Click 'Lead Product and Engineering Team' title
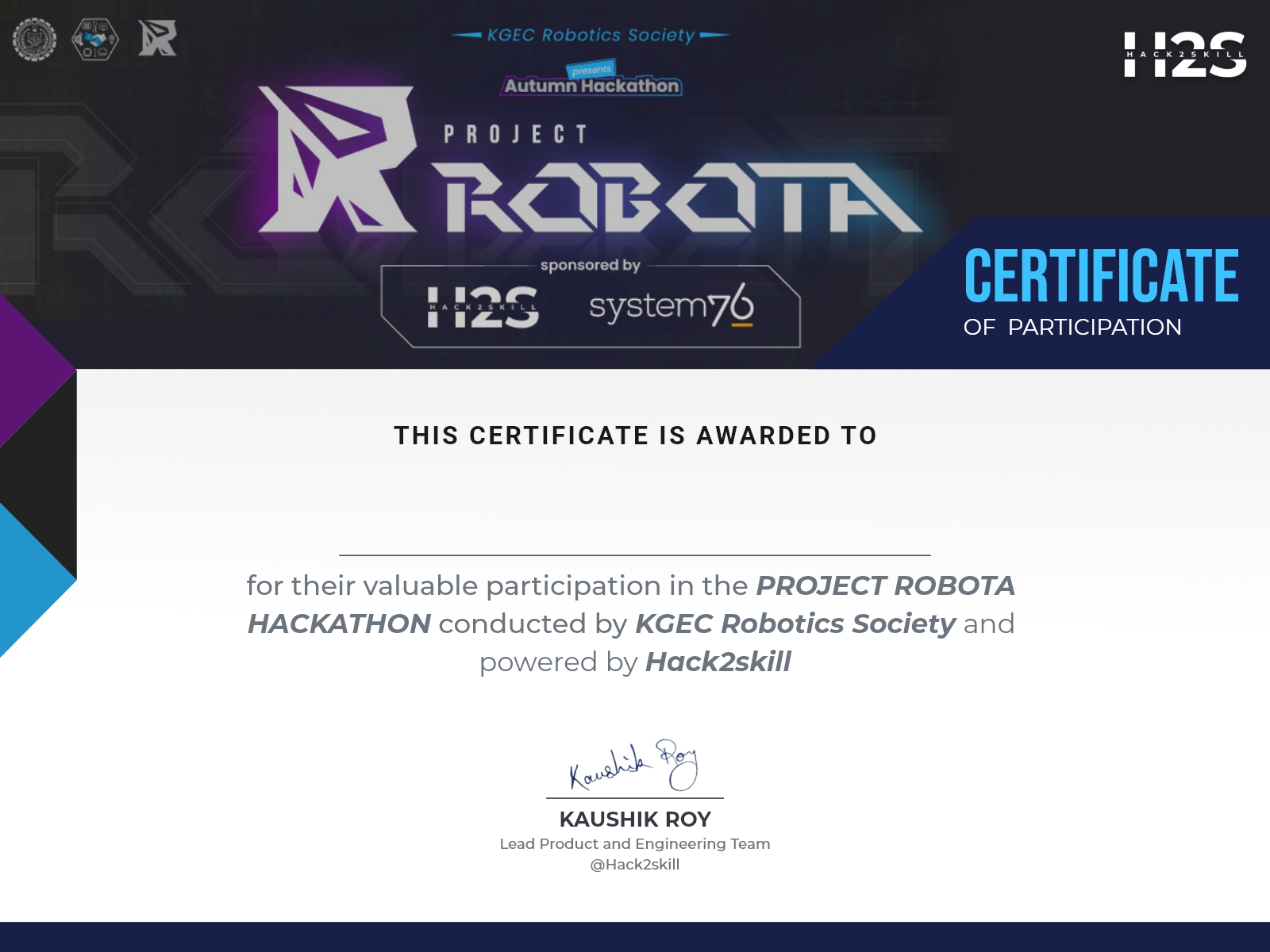 pos(635,844)
